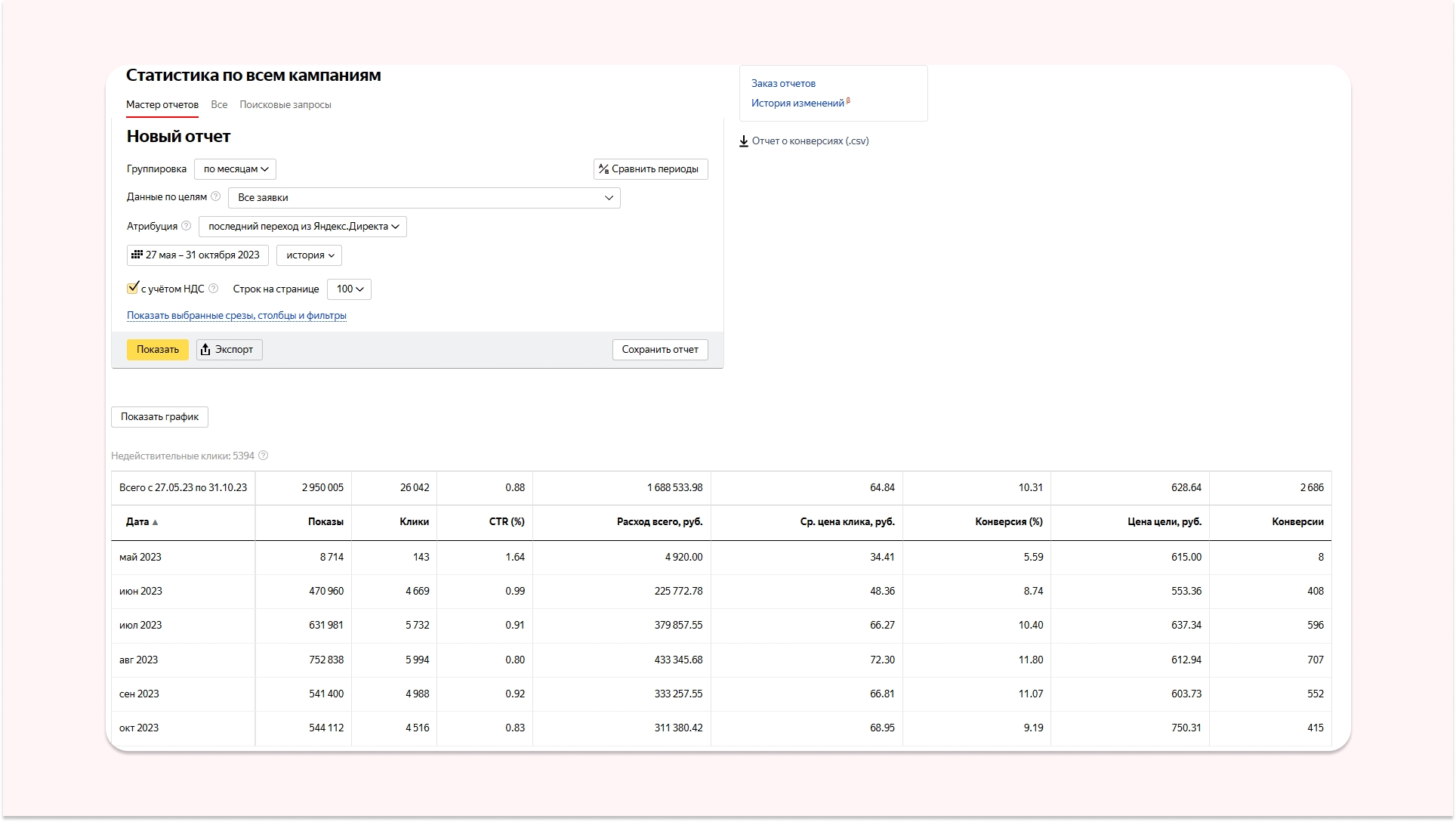
Task: Change rows per page 100 dropdown
Action: (x=349, y=289)
